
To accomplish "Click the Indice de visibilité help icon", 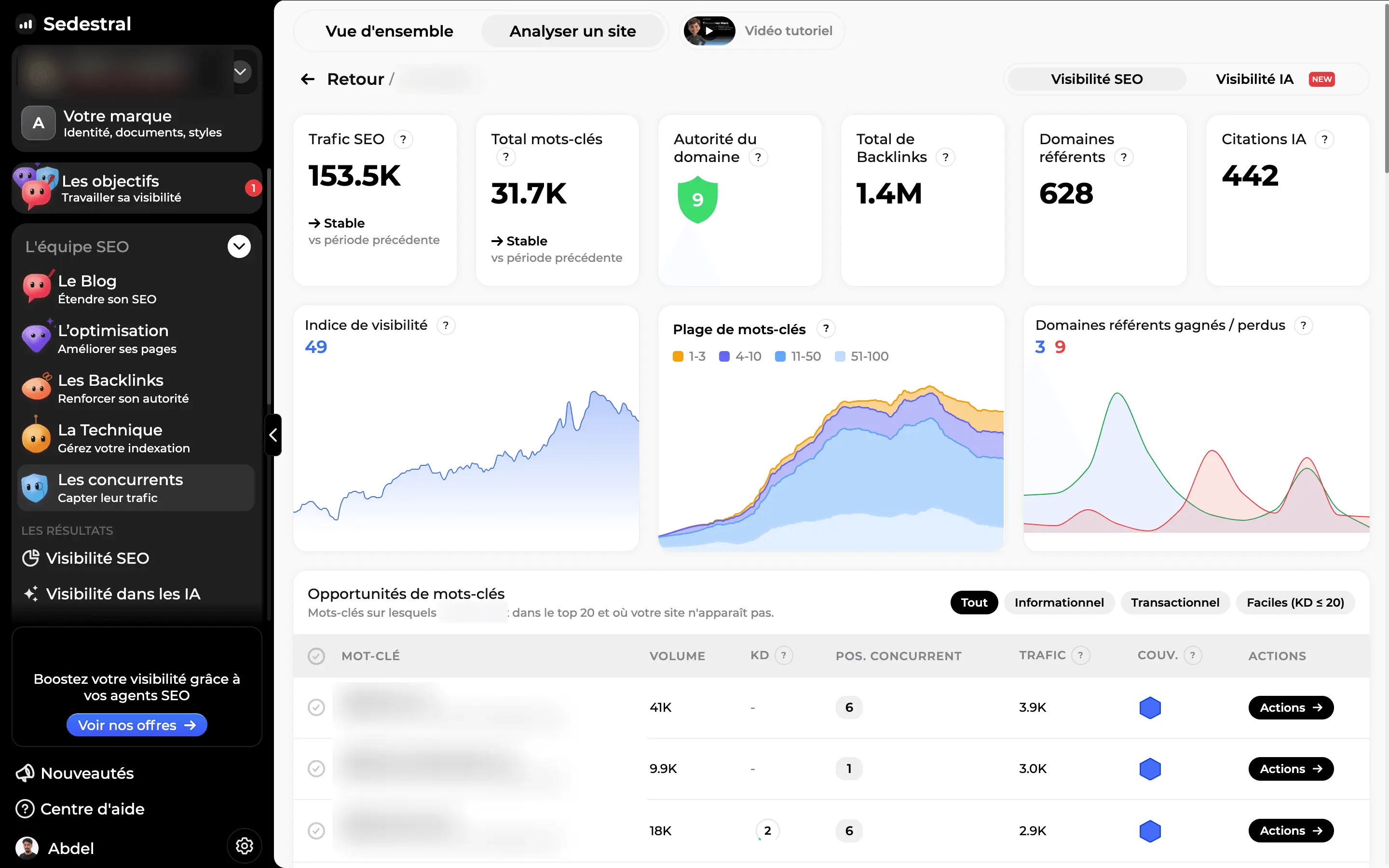I will coord(446,325).
